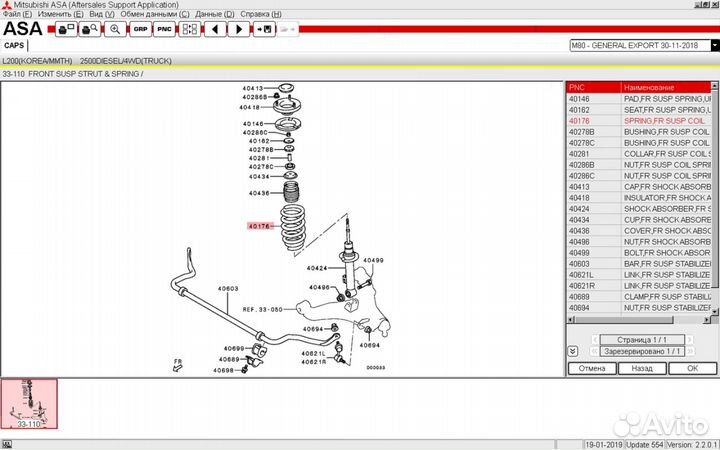Click the OK button
The width and height of the screenshot is (720, 450).
point(692,368)
